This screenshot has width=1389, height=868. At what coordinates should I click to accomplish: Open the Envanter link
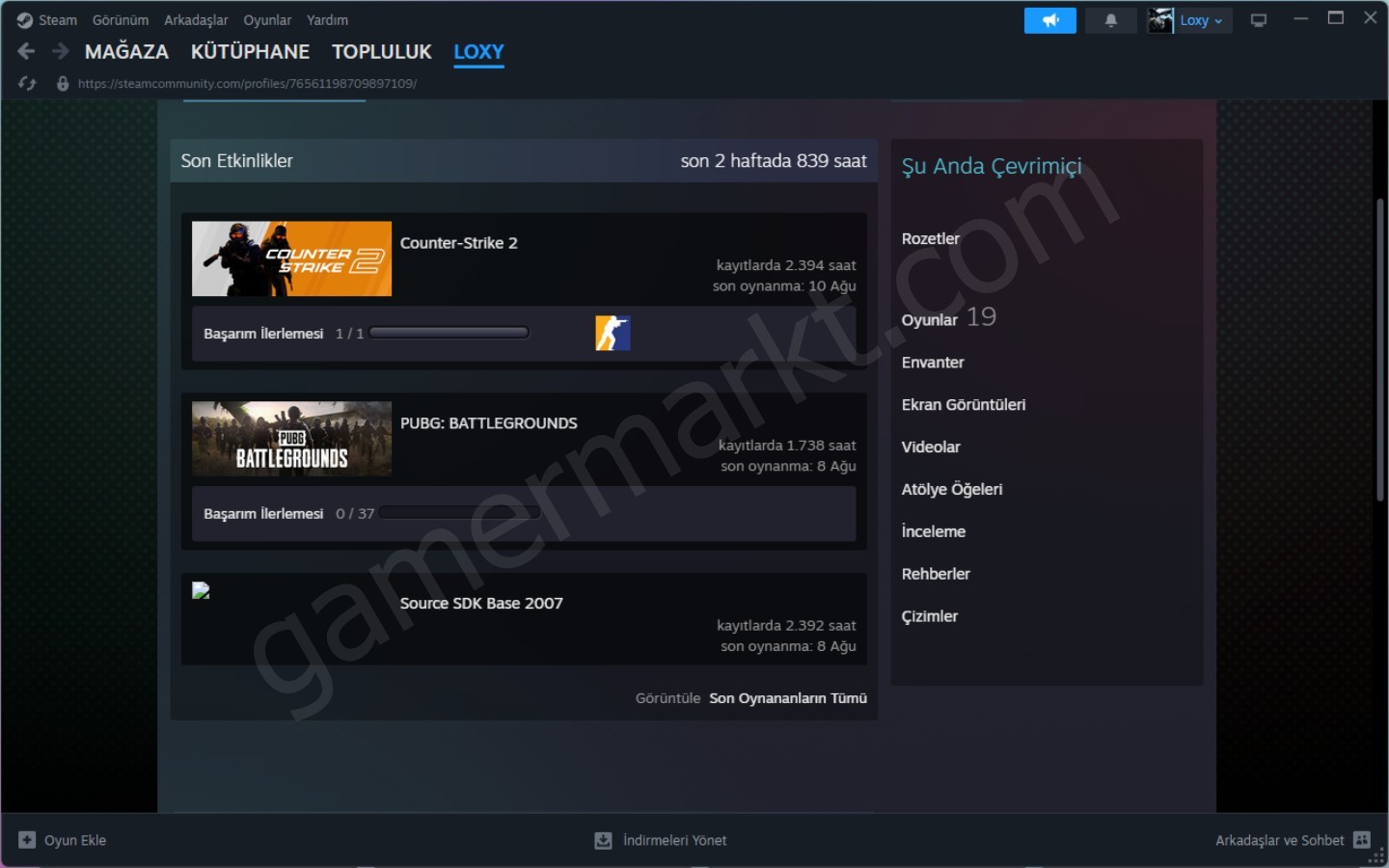[933, 363]
